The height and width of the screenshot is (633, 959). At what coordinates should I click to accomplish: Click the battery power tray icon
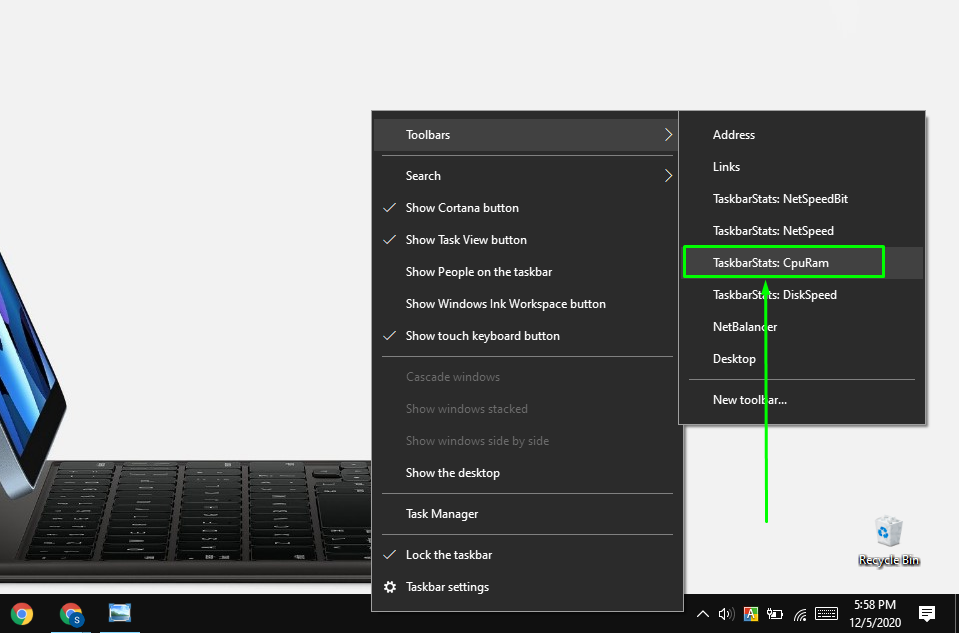[x=776, y=613]
